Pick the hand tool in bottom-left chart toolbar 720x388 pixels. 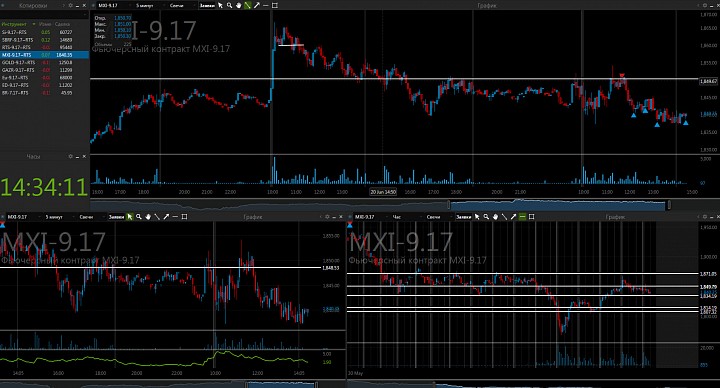pos(148,217)
